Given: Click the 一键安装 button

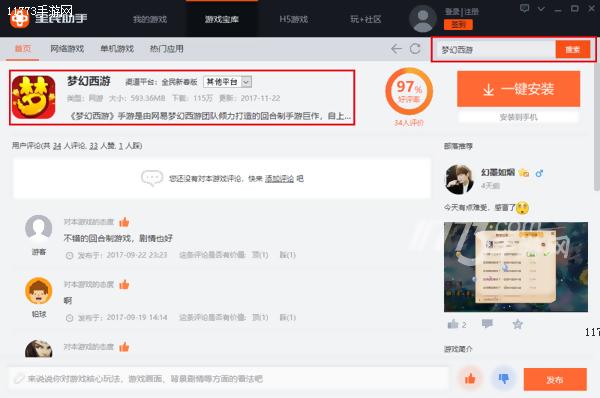Looking at the screenshot, I should pos(518,89).
